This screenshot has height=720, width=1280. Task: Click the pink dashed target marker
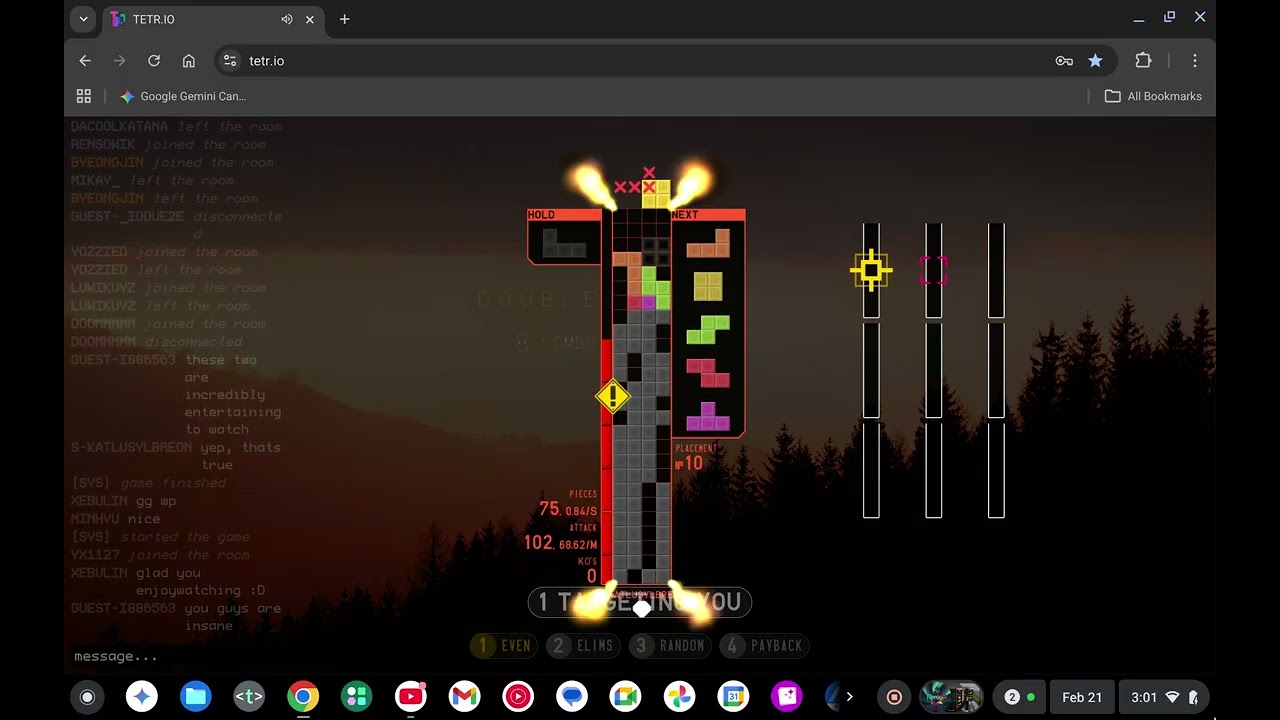click(x=933, y=270)
